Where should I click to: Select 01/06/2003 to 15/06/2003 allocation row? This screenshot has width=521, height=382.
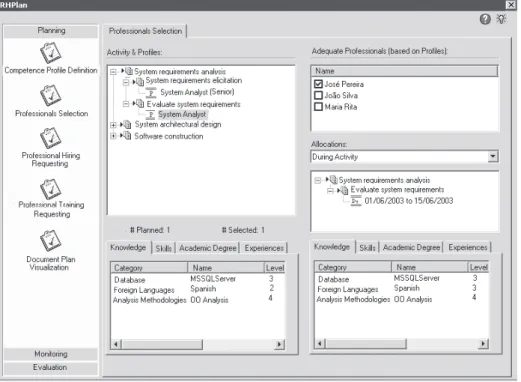coord(409,201)
